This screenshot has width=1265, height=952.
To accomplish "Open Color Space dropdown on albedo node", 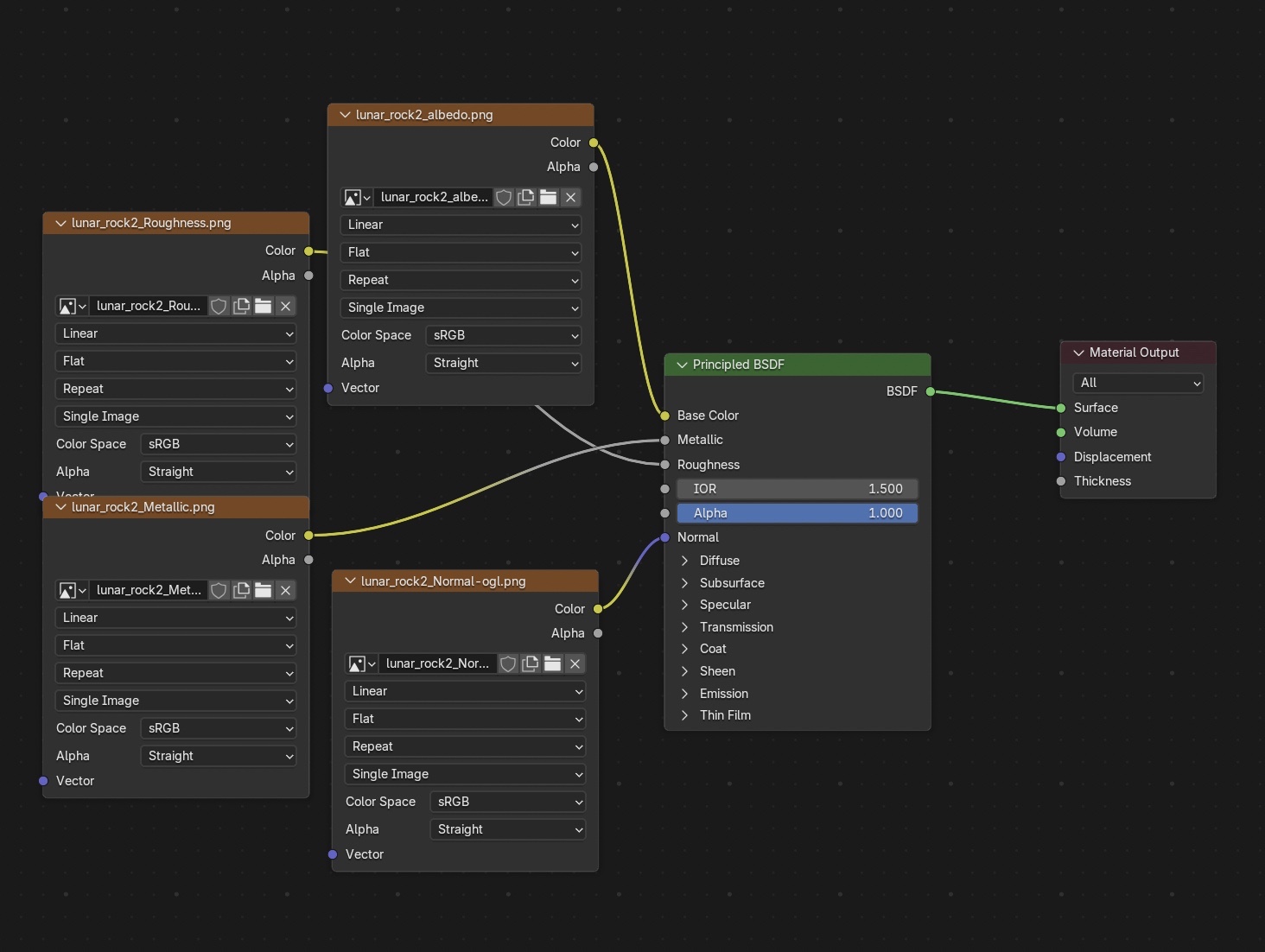I will [x=504, y=335].
